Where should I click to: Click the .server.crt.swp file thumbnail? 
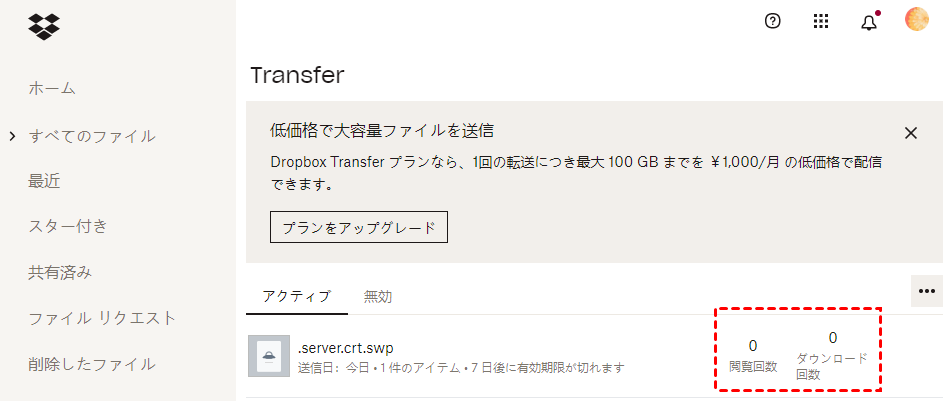tap(269, 356)
